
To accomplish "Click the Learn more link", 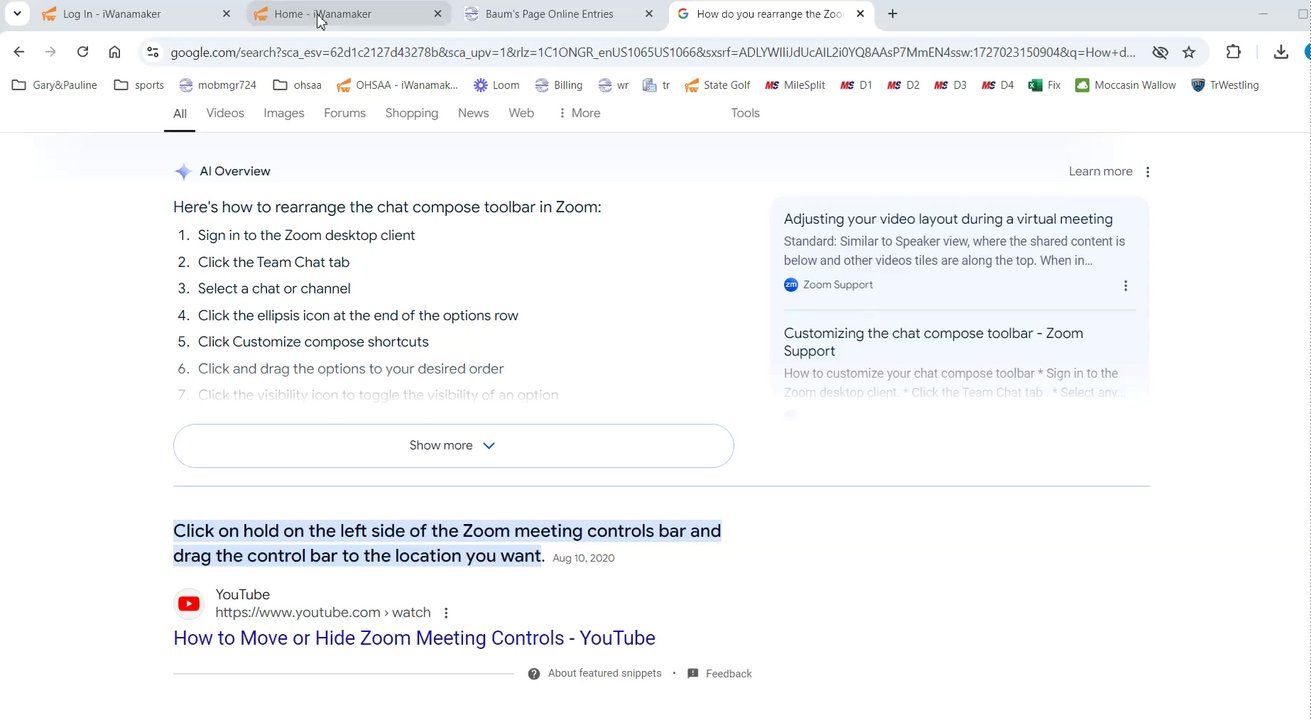I will 1100,172.
